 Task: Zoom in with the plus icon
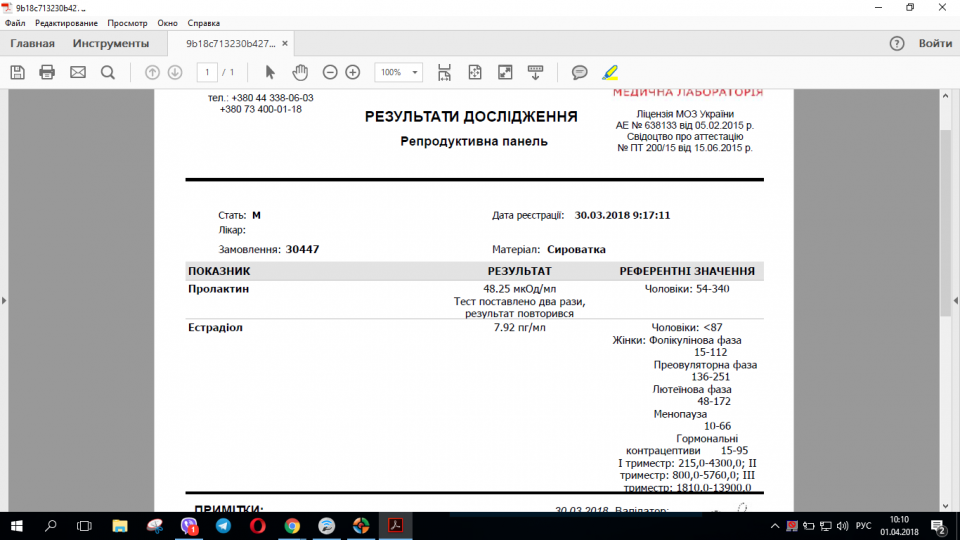353,72
